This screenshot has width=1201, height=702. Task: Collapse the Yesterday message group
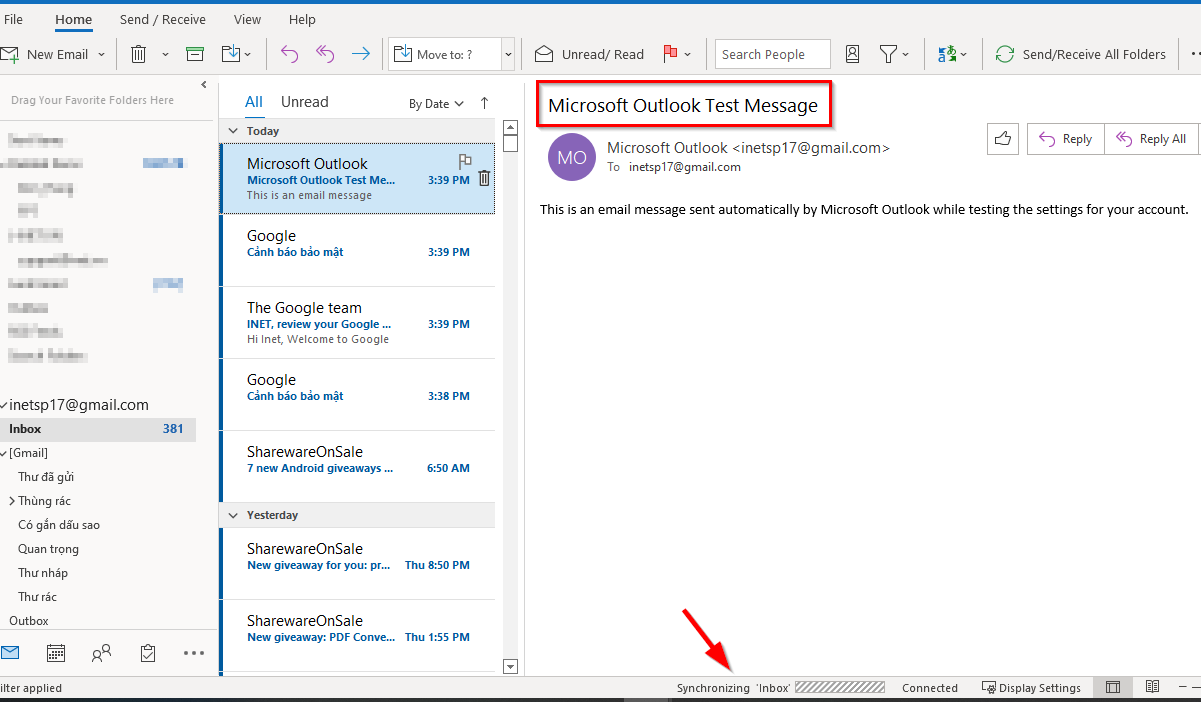click(x=233, y=515)
